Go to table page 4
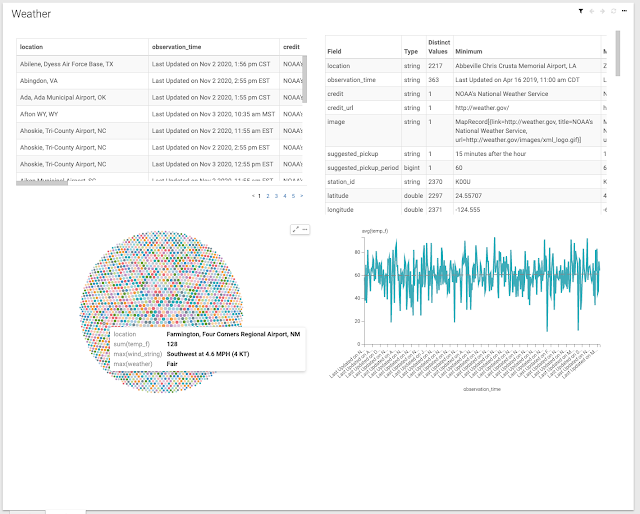The image size is (640, 514). click(285, 196)
